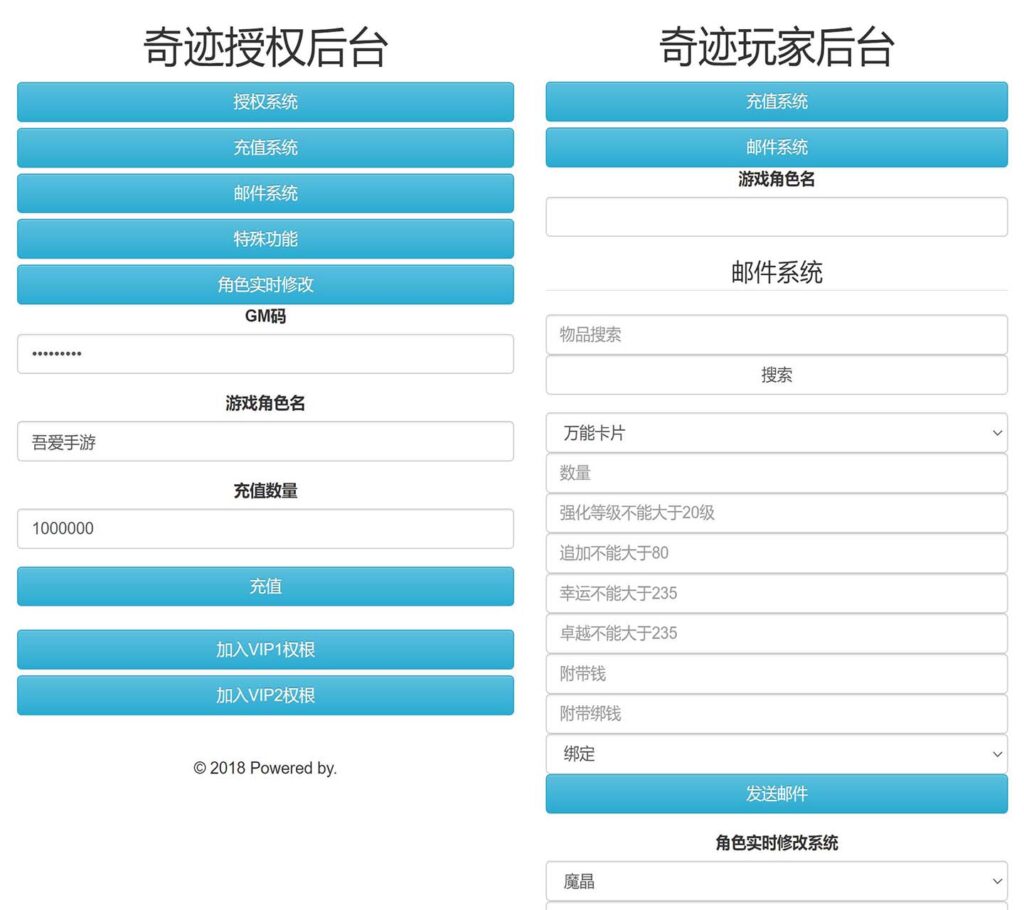This screenshot has width=1024, height=910.
Task: Click the left 游戏角色名 field with 吾爱手游
Action: click(265, 442)
